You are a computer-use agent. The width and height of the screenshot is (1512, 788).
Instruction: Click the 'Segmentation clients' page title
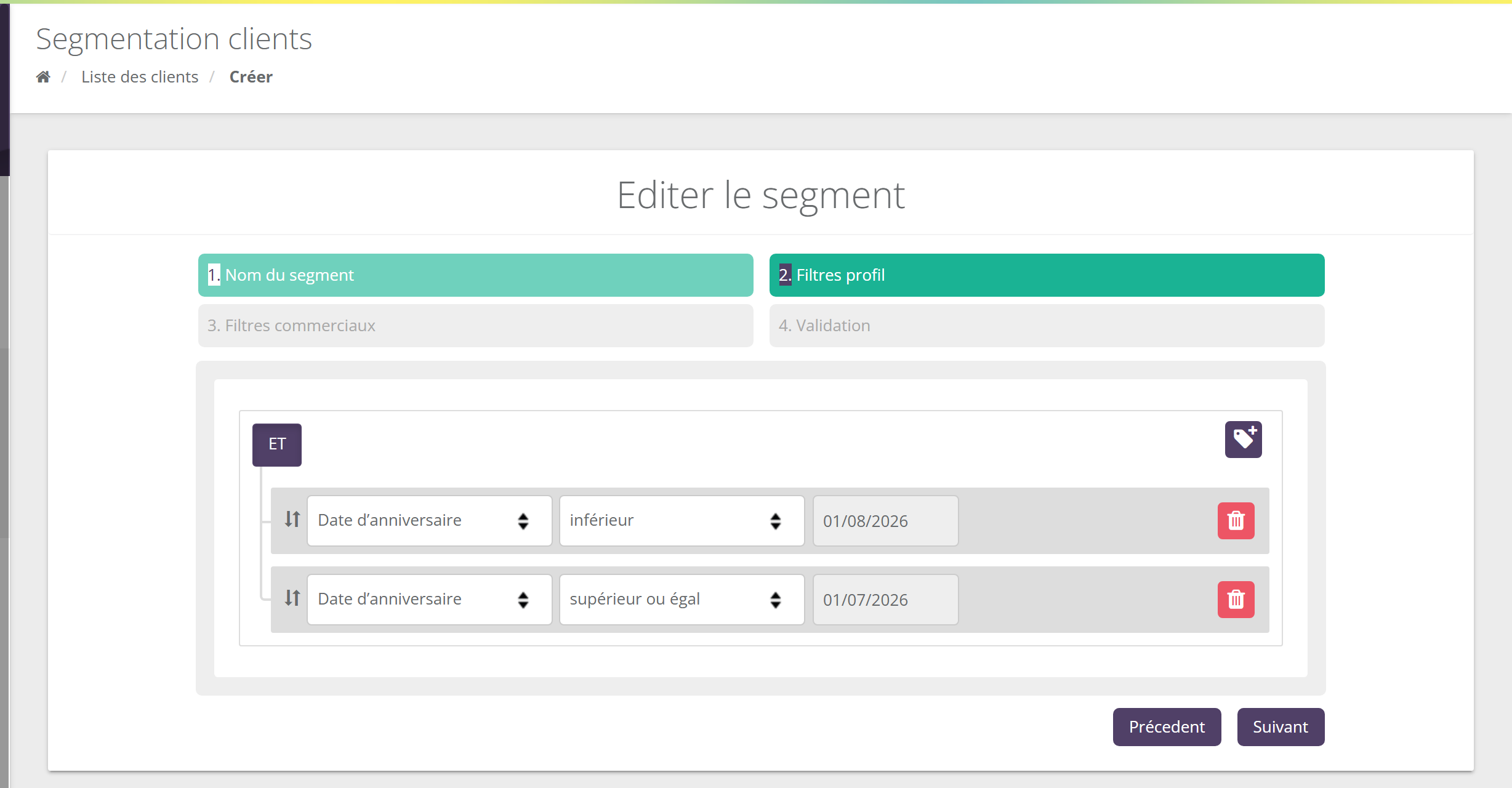[x=174, y=39]
